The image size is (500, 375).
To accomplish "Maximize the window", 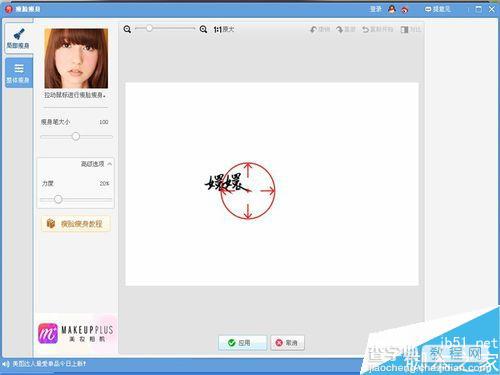I will (478, 9).
